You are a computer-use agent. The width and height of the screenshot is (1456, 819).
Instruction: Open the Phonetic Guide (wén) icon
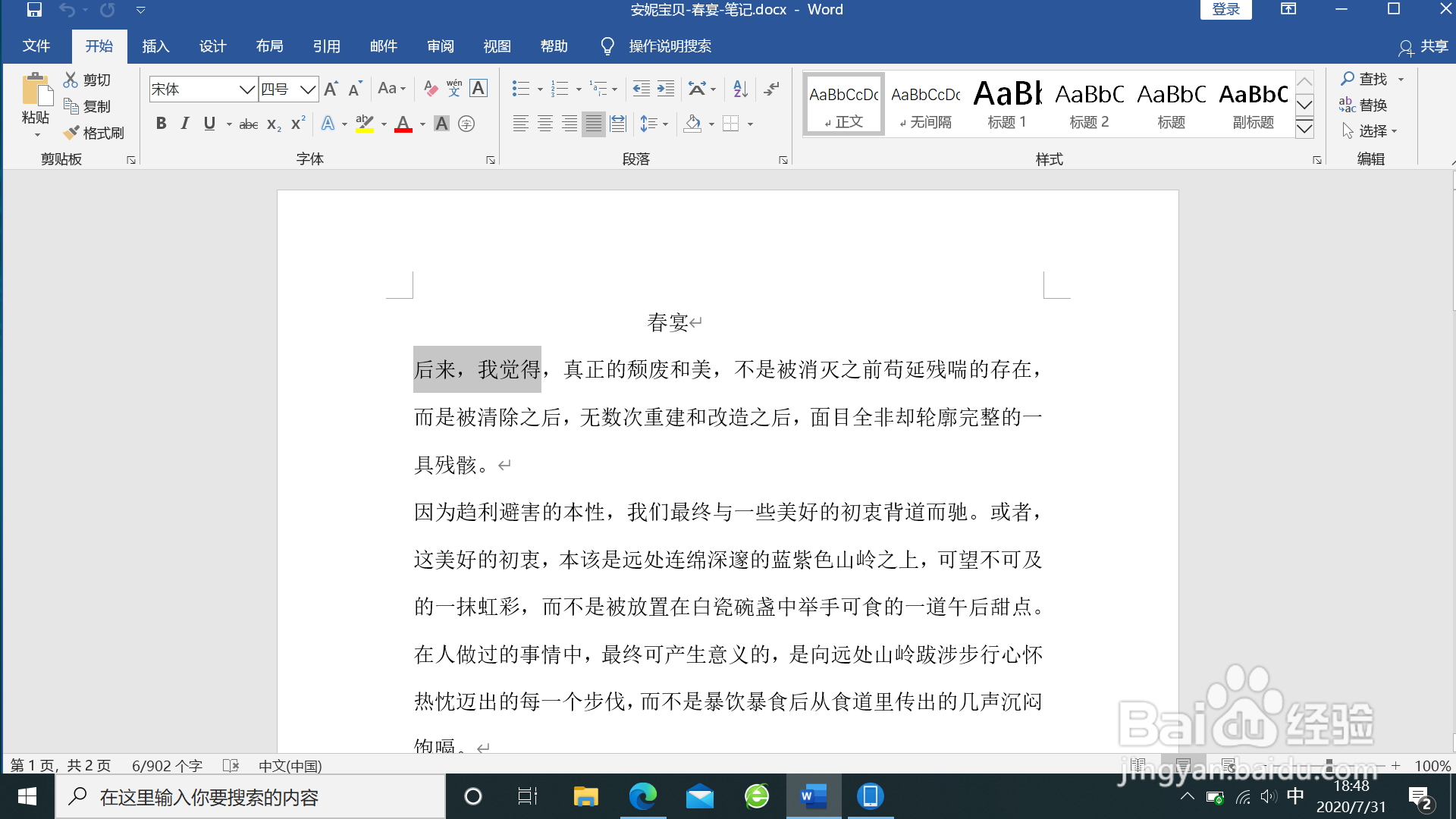(454, 89)
